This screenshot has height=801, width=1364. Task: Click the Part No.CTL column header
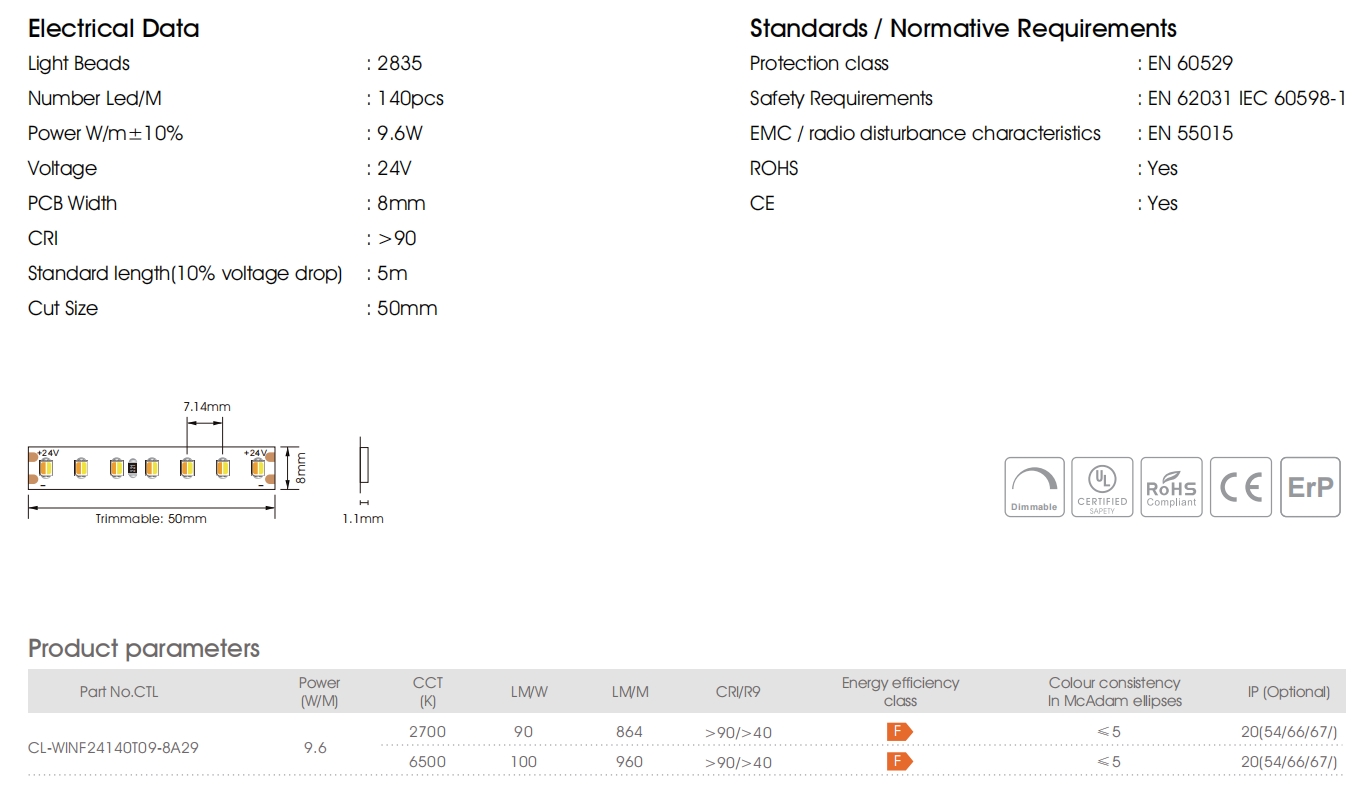[119, 692]
